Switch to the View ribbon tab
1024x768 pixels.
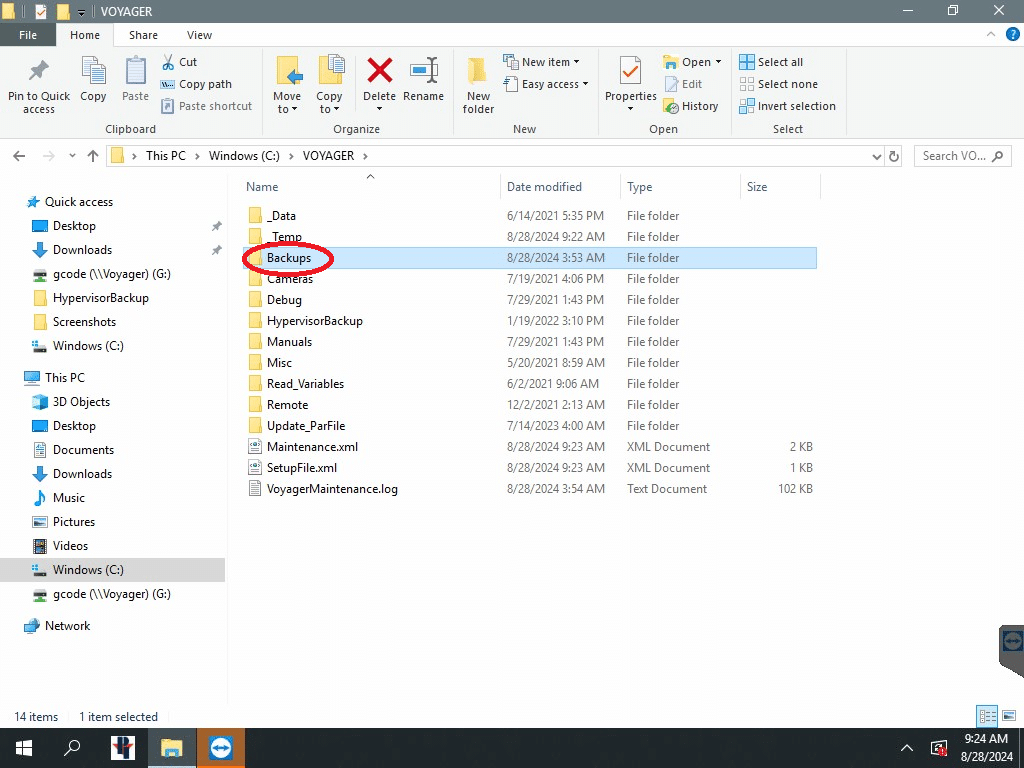199,35
